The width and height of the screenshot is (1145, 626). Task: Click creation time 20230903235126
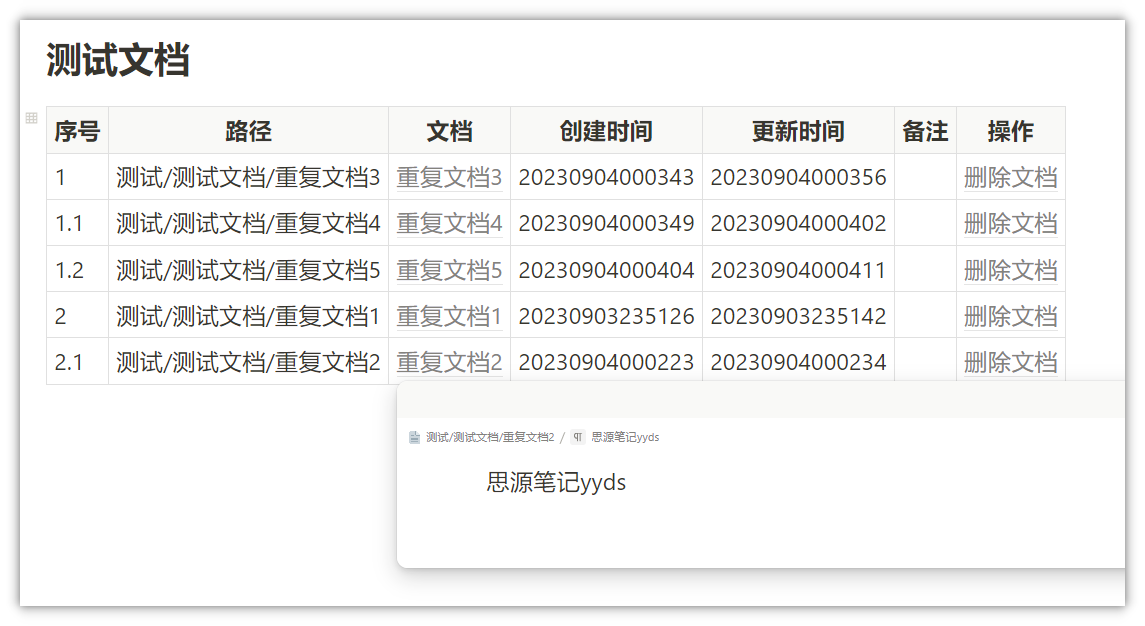click(606, 316)
